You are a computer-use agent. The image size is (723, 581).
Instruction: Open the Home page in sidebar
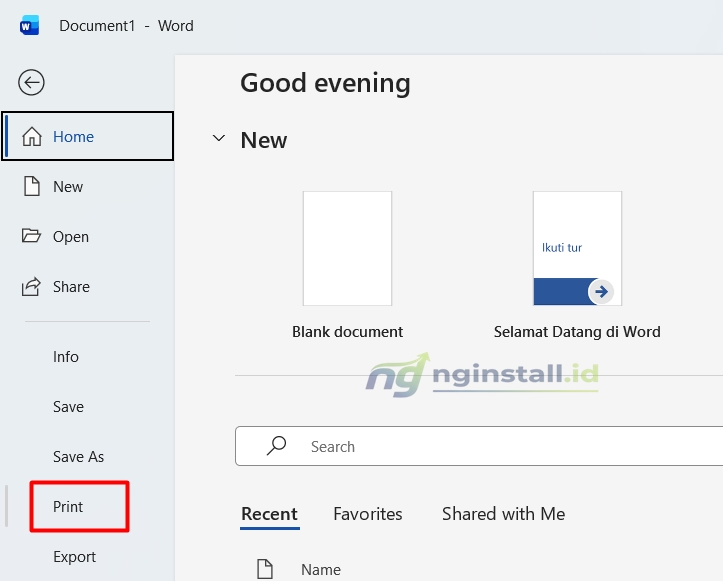click(x=88, y=136)
